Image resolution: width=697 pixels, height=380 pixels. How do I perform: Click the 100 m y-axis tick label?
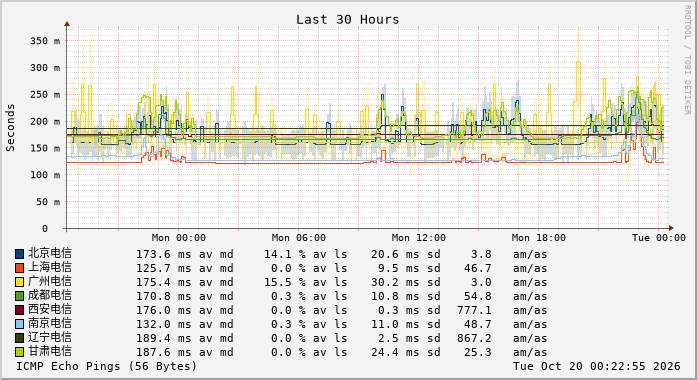pos(45,175)
